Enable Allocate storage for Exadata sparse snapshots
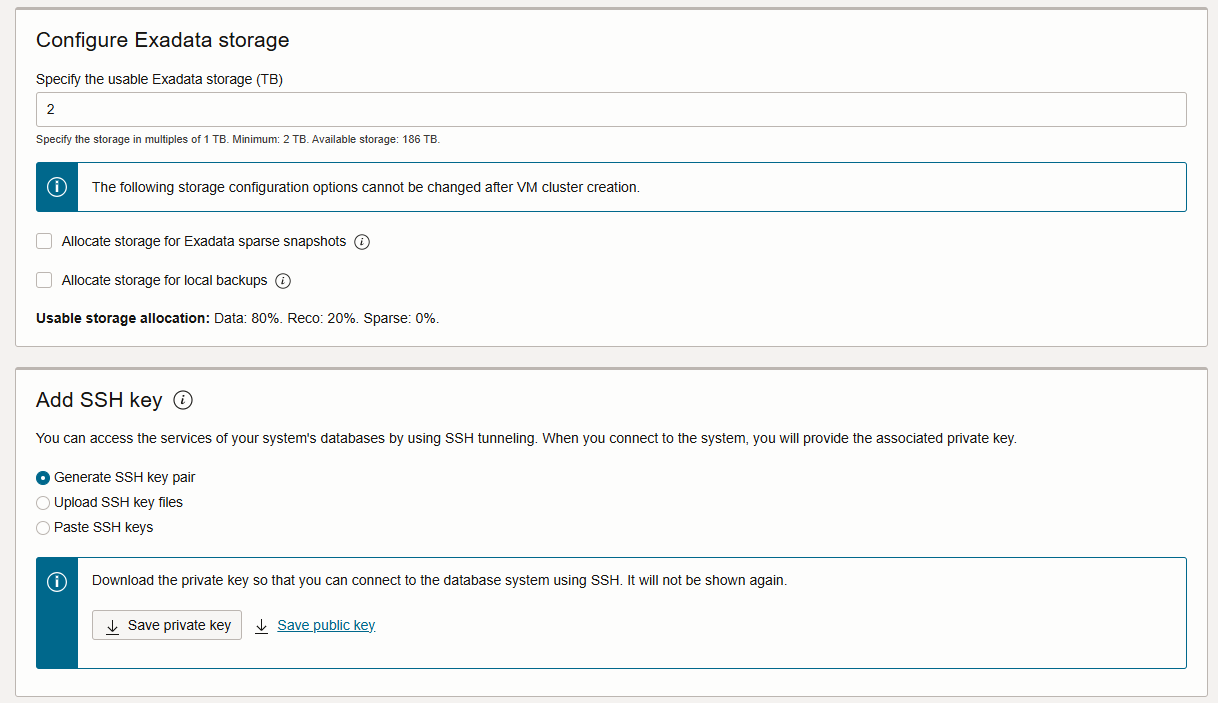 [44, 241]
